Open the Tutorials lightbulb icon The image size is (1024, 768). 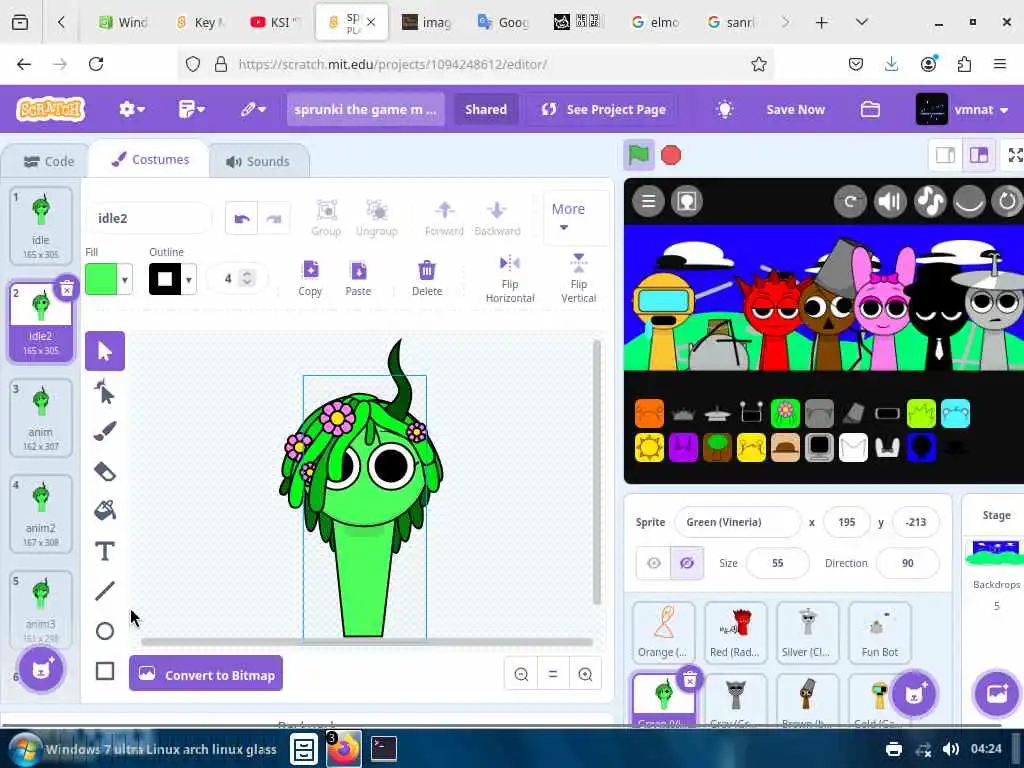point(724,109)
